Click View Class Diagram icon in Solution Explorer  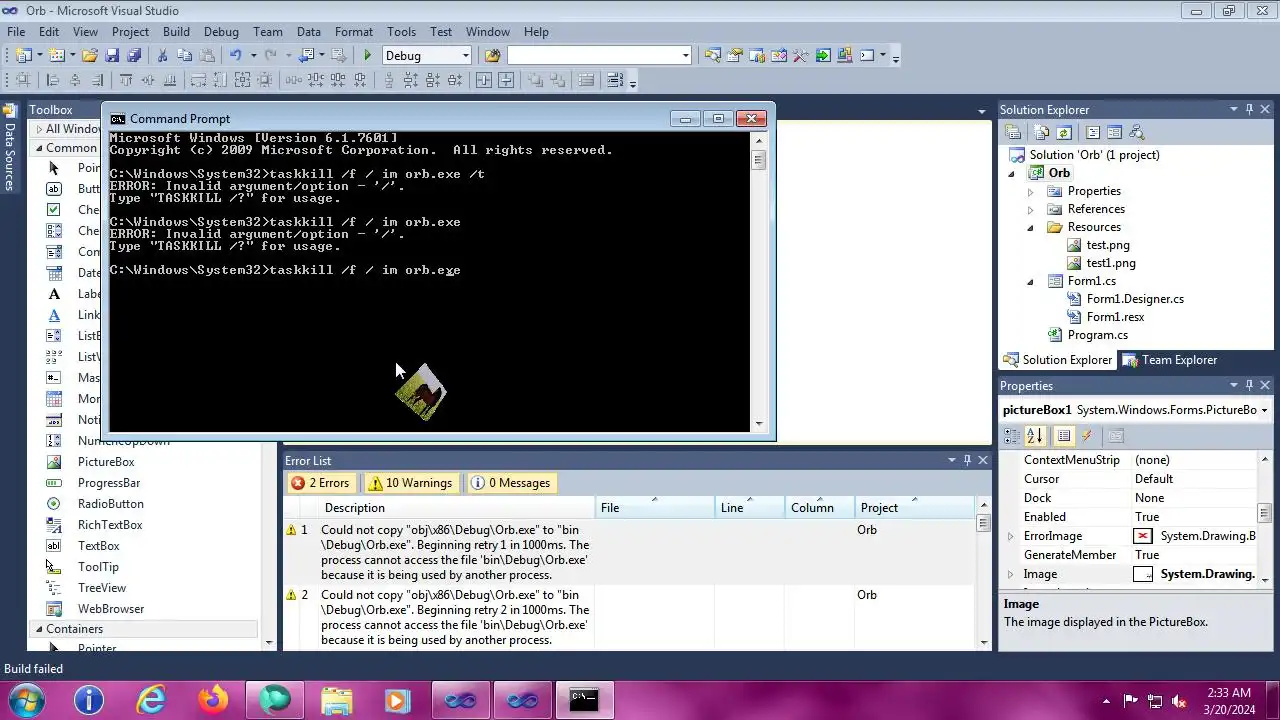(x=1136, y=132)
